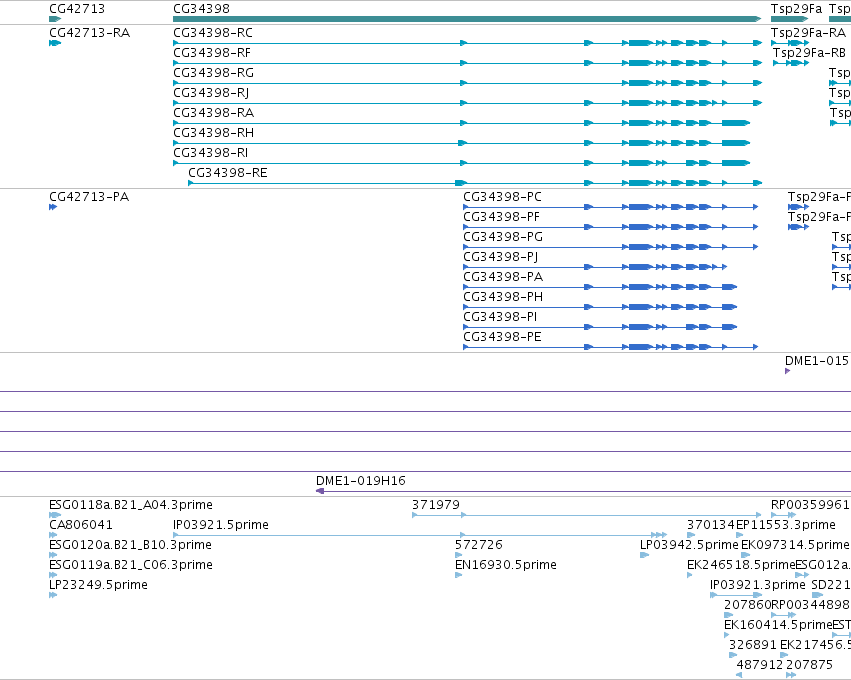851x680 pixels.
Task: Select transcript CG34398-RE
Action: coord(227,173)
